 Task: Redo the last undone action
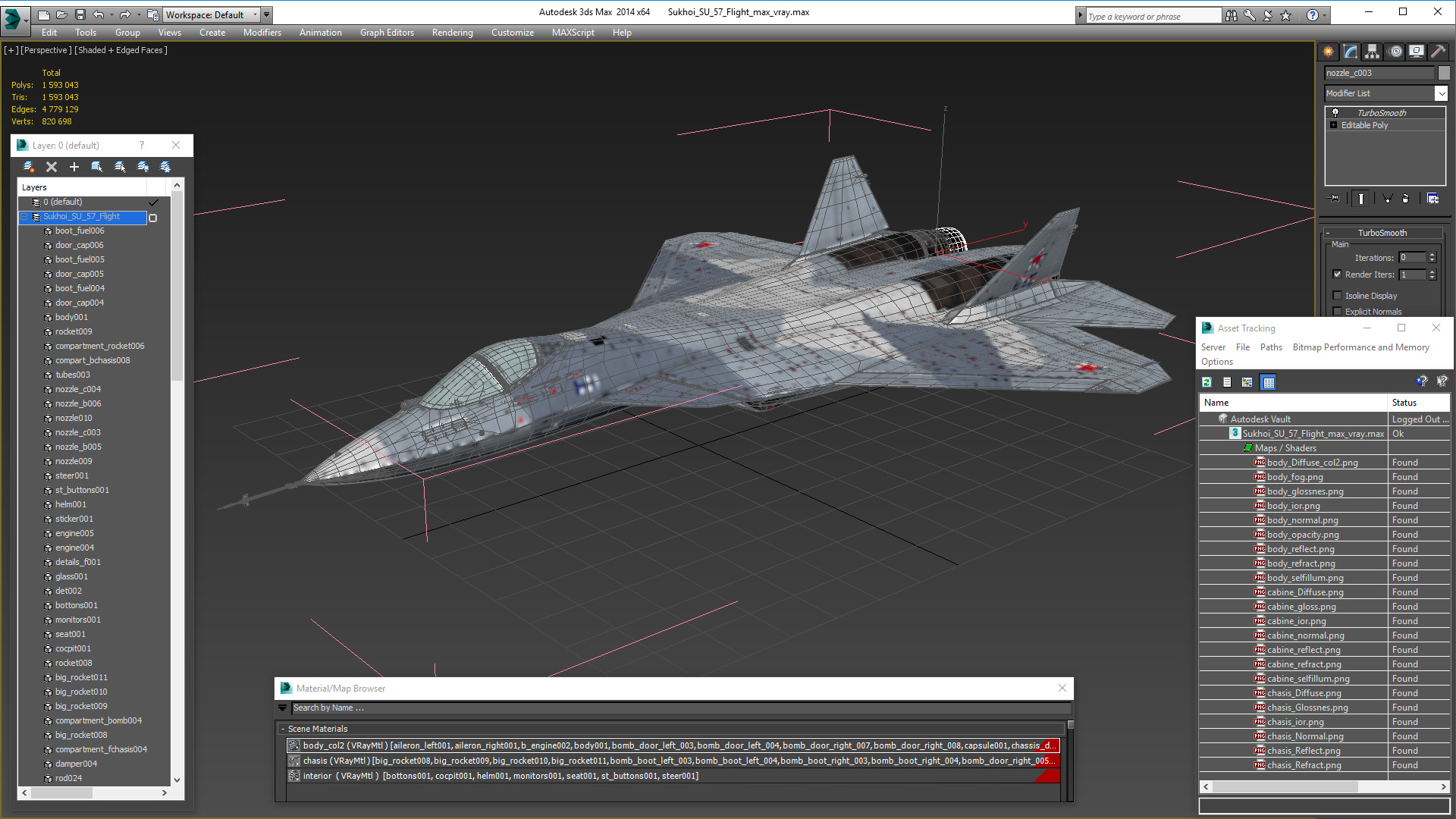(x=125, y=14)
